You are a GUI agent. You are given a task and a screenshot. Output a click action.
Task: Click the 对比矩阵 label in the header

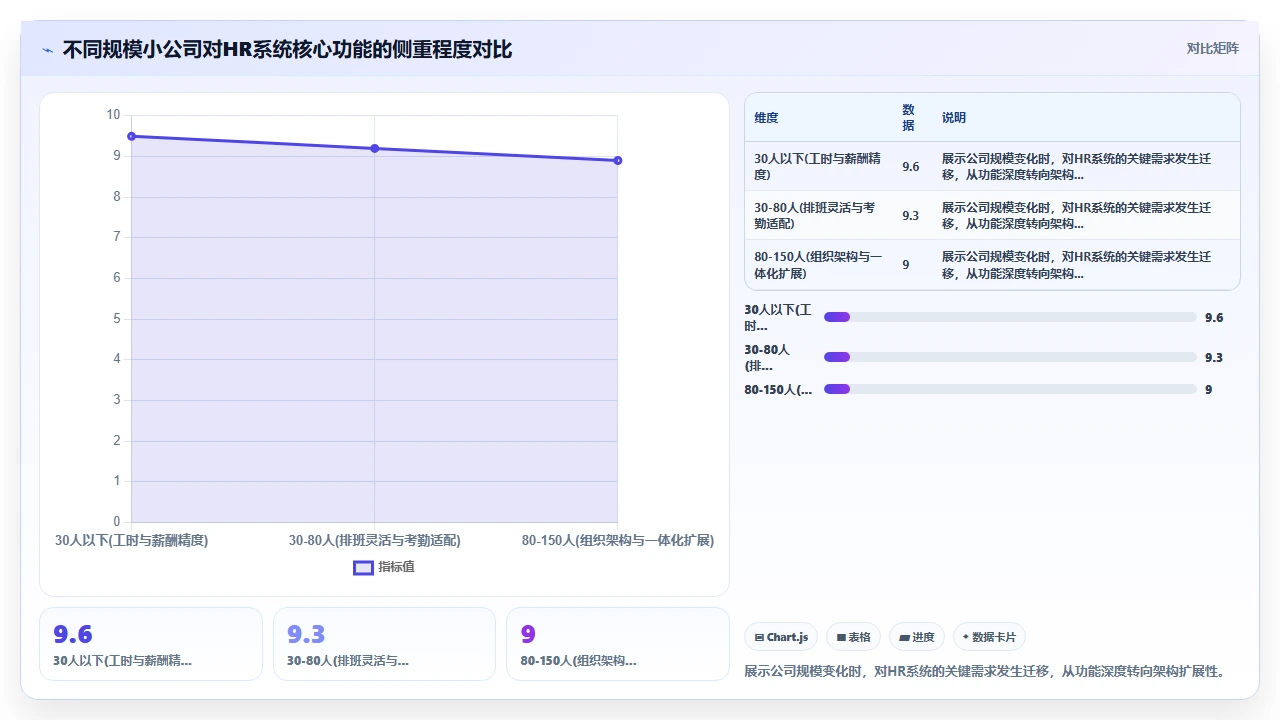(1212, 49)
